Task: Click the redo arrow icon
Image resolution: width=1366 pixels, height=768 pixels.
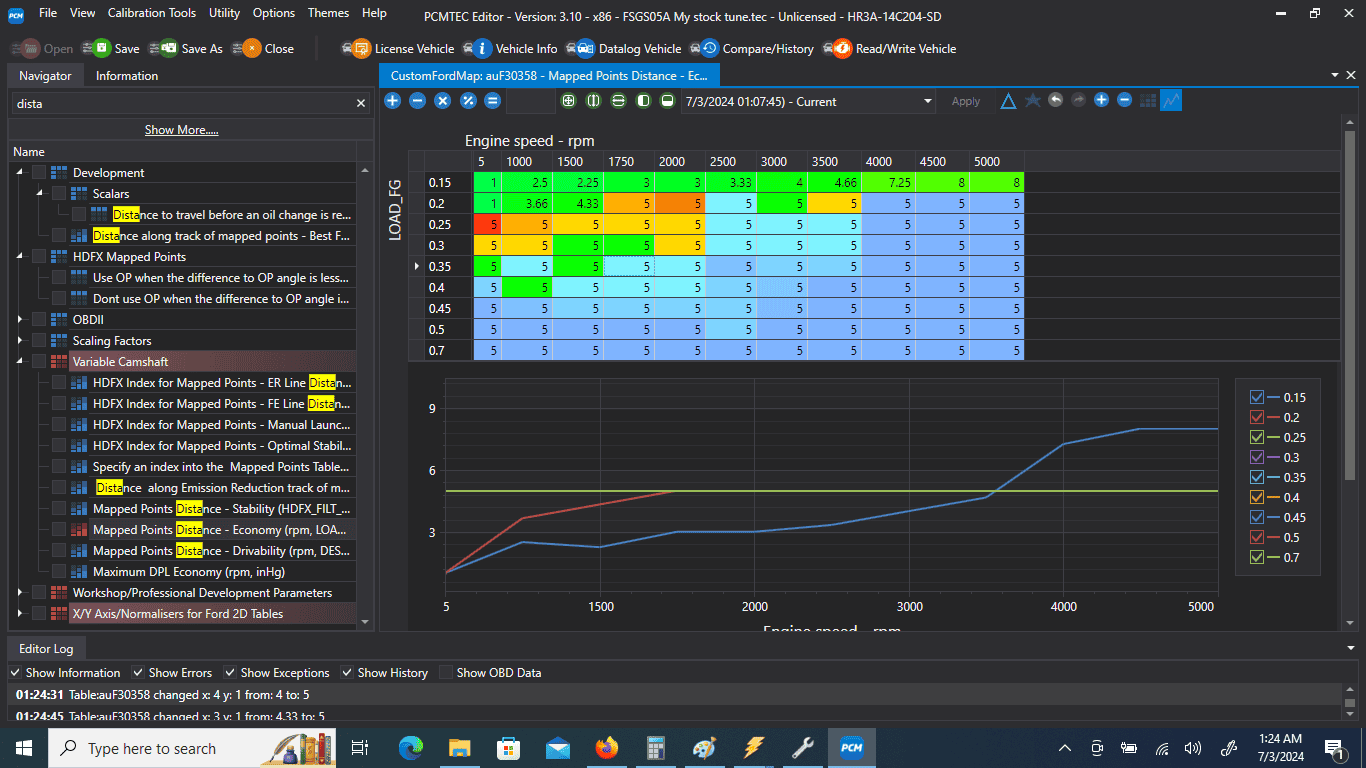Action: 1078,100
